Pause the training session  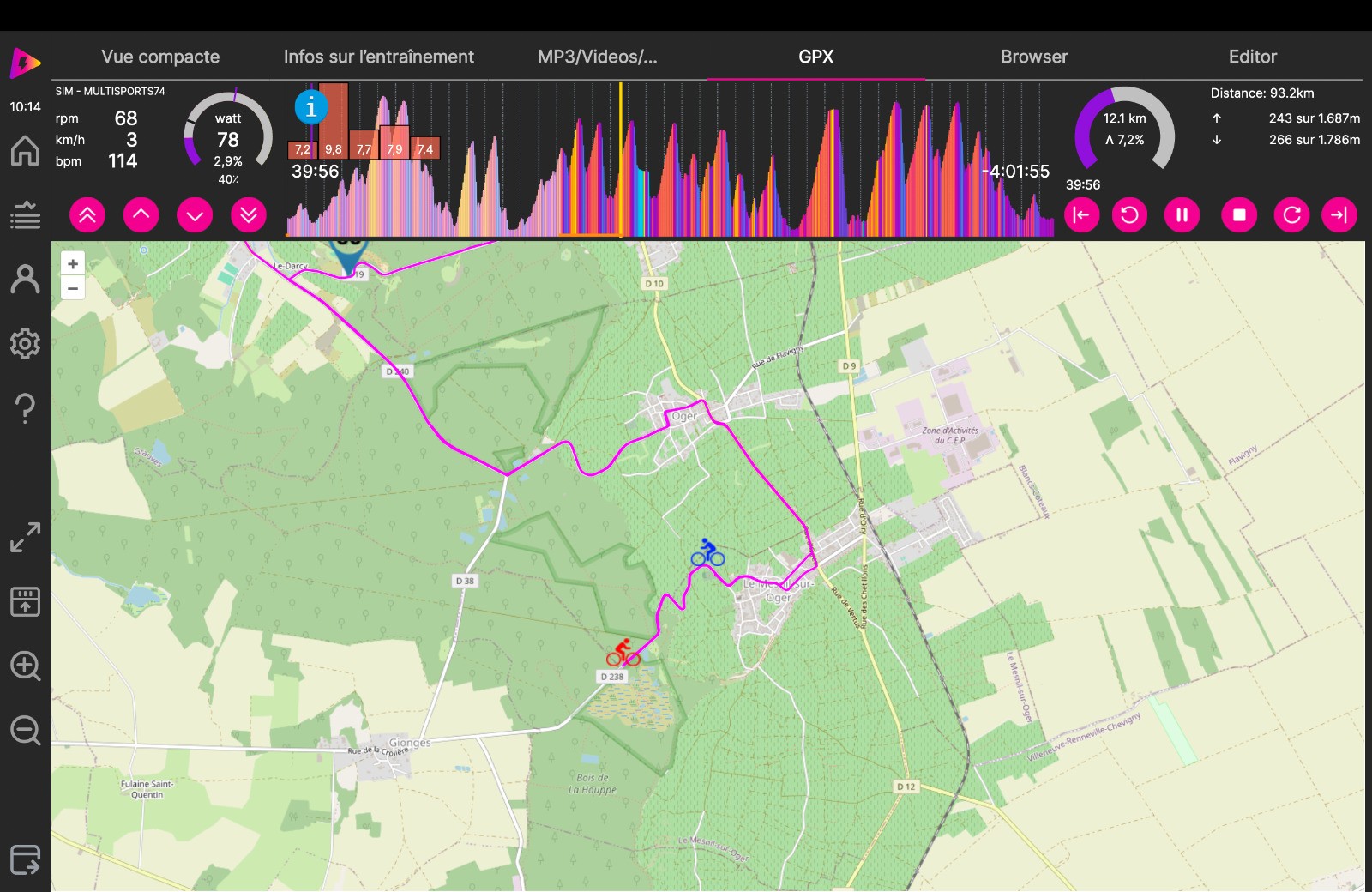1182,214
